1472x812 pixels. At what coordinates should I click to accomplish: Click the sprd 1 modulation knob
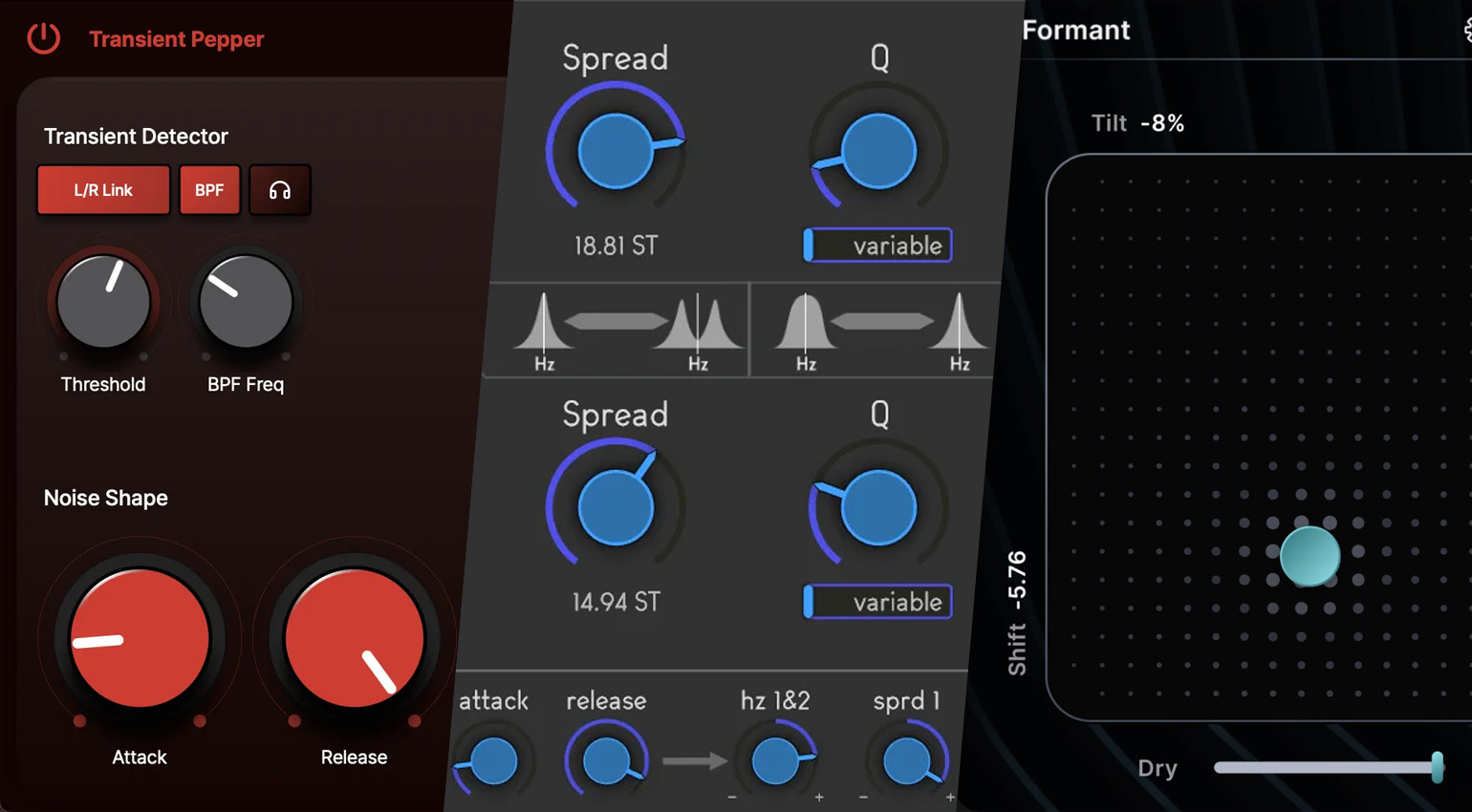tap(906, 761)
